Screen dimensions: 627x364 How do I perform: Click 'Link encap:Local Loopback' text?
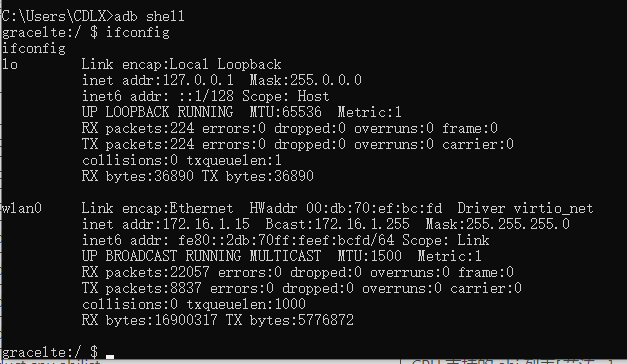point(182,64)
